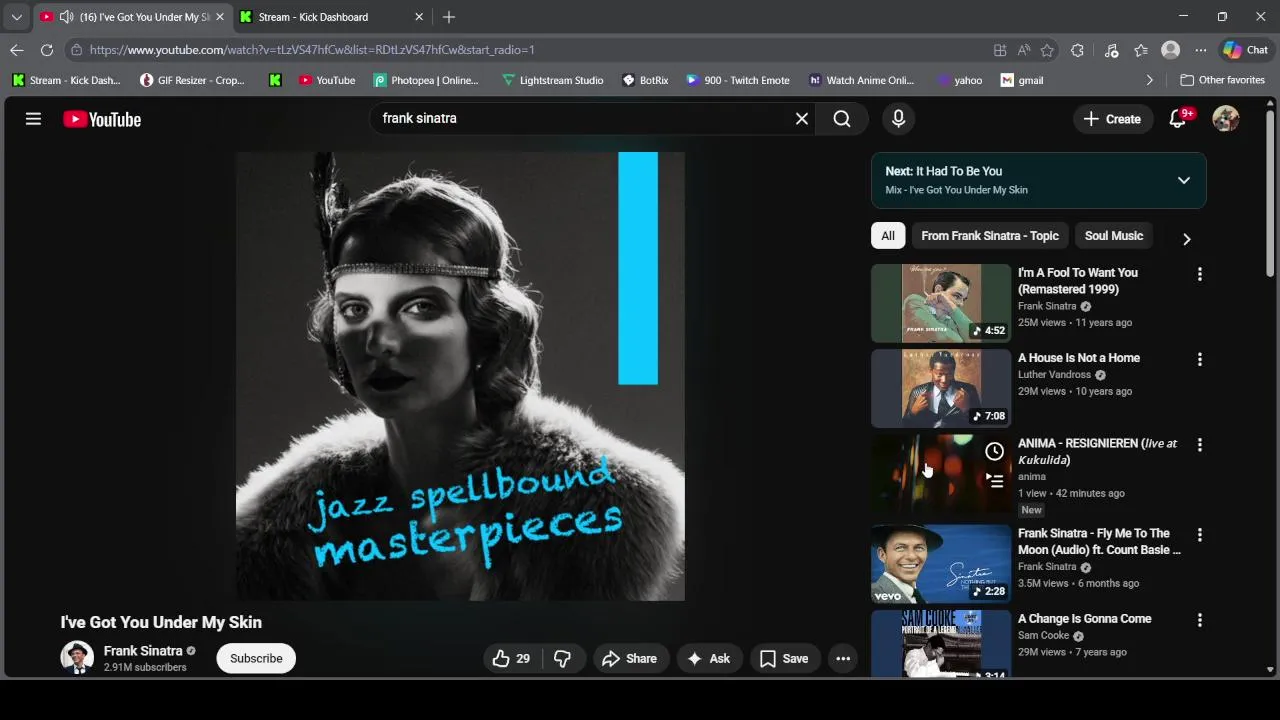Open the Frank Sinatra channel name link
1280x720 pixels.
pyautogui.click(x=143, y=650)
